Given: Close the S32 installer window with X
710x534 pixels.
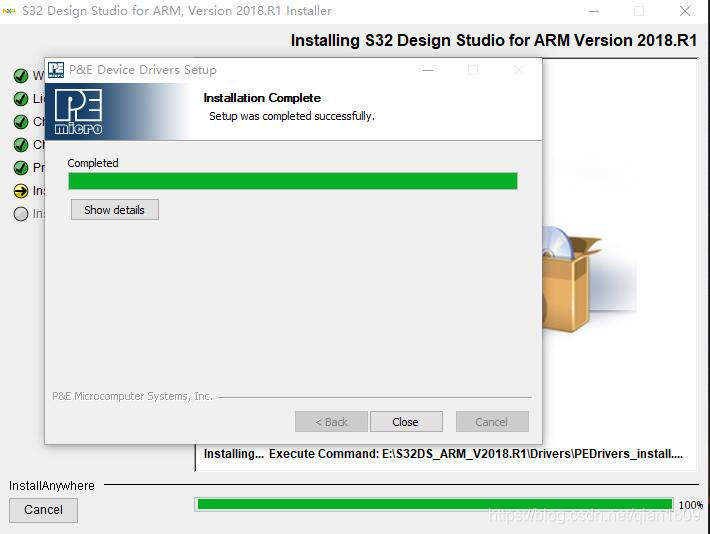Looking at the screenshot, I should tap(685, 11).
